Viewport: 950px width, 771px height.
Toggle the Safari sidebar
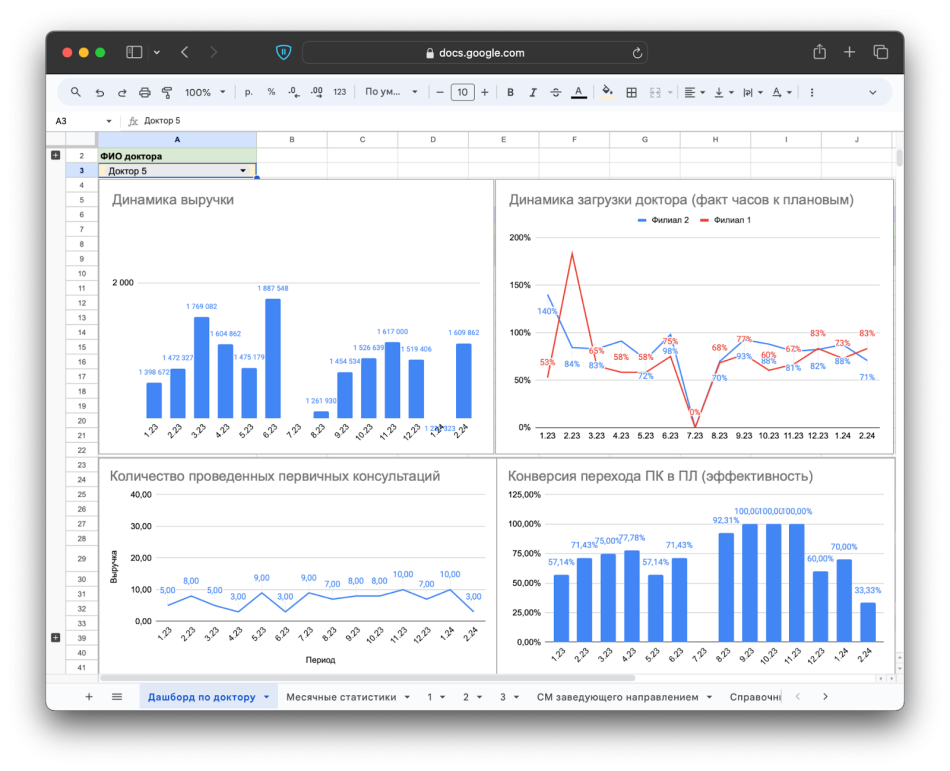click(134, 52)
